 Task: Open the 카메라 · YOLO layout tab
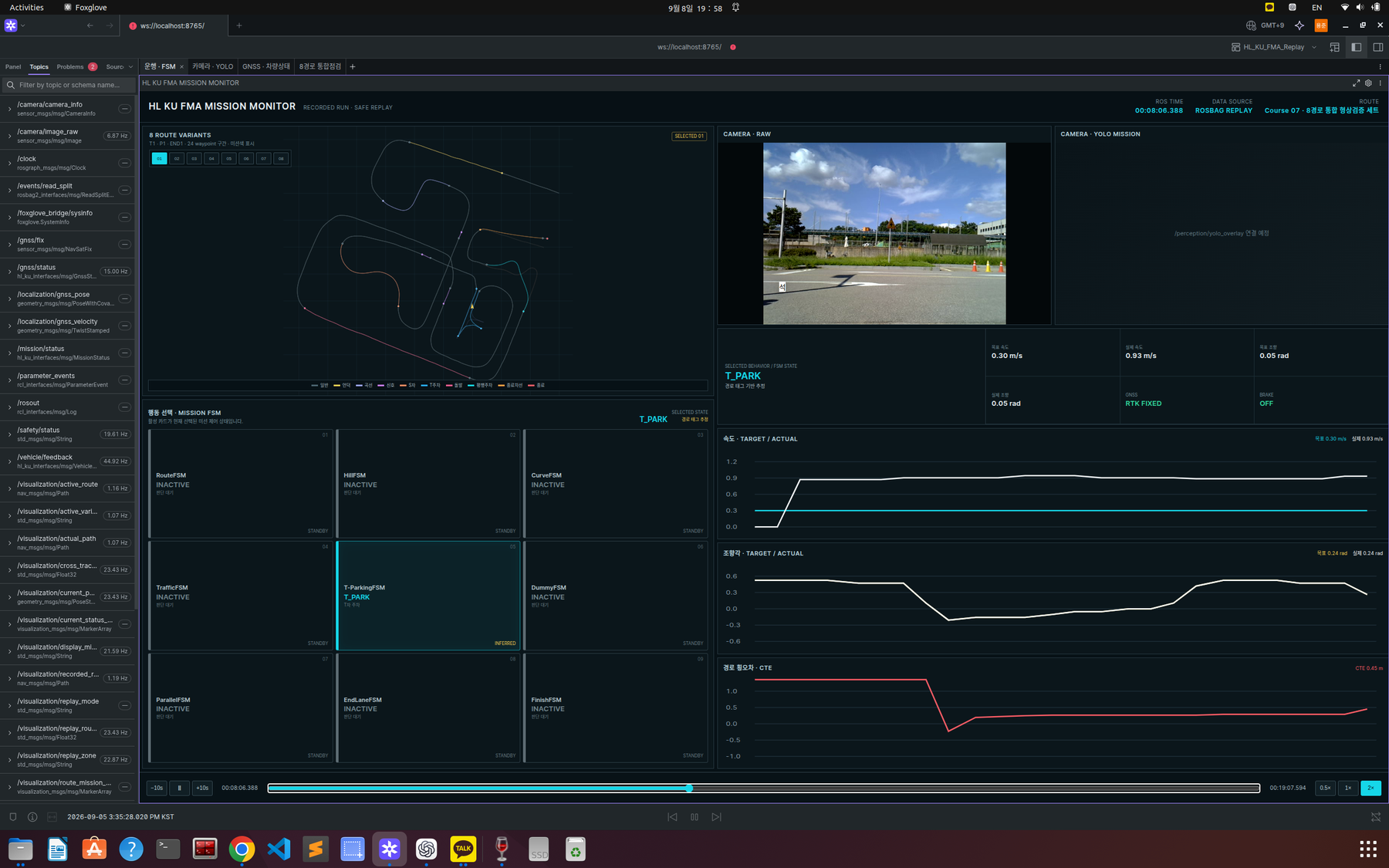tap(213, 66)
